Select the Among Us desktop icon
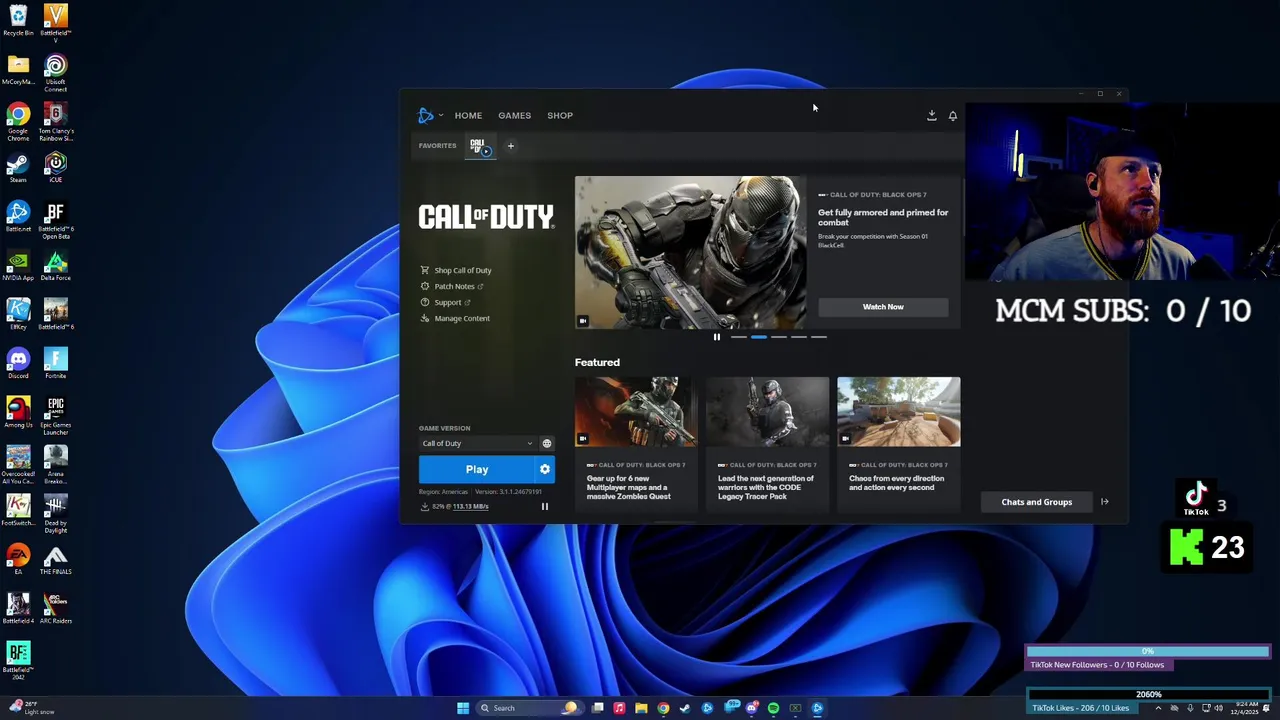This screenshot has height=720, width=1280. point(18,412)
